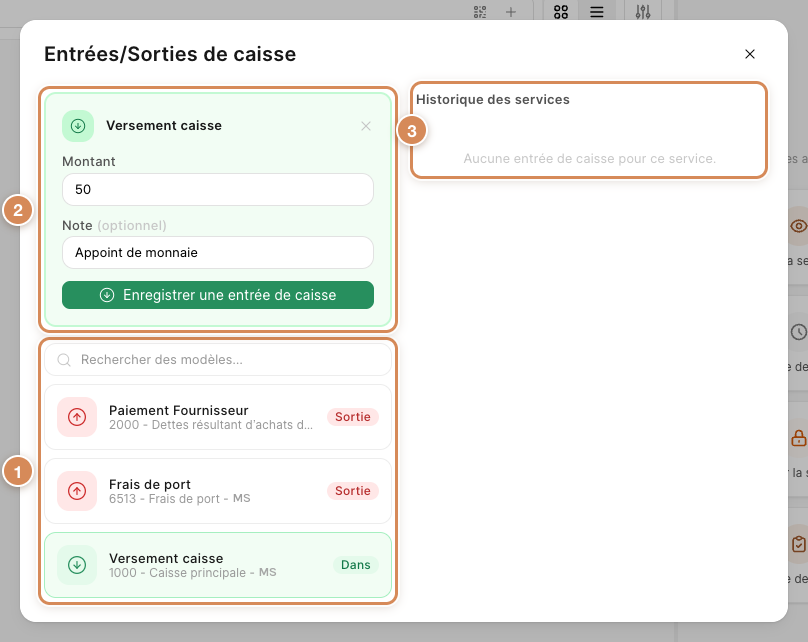Click the Montant label
Screen dimensions: 808x642
coord(89,162)
